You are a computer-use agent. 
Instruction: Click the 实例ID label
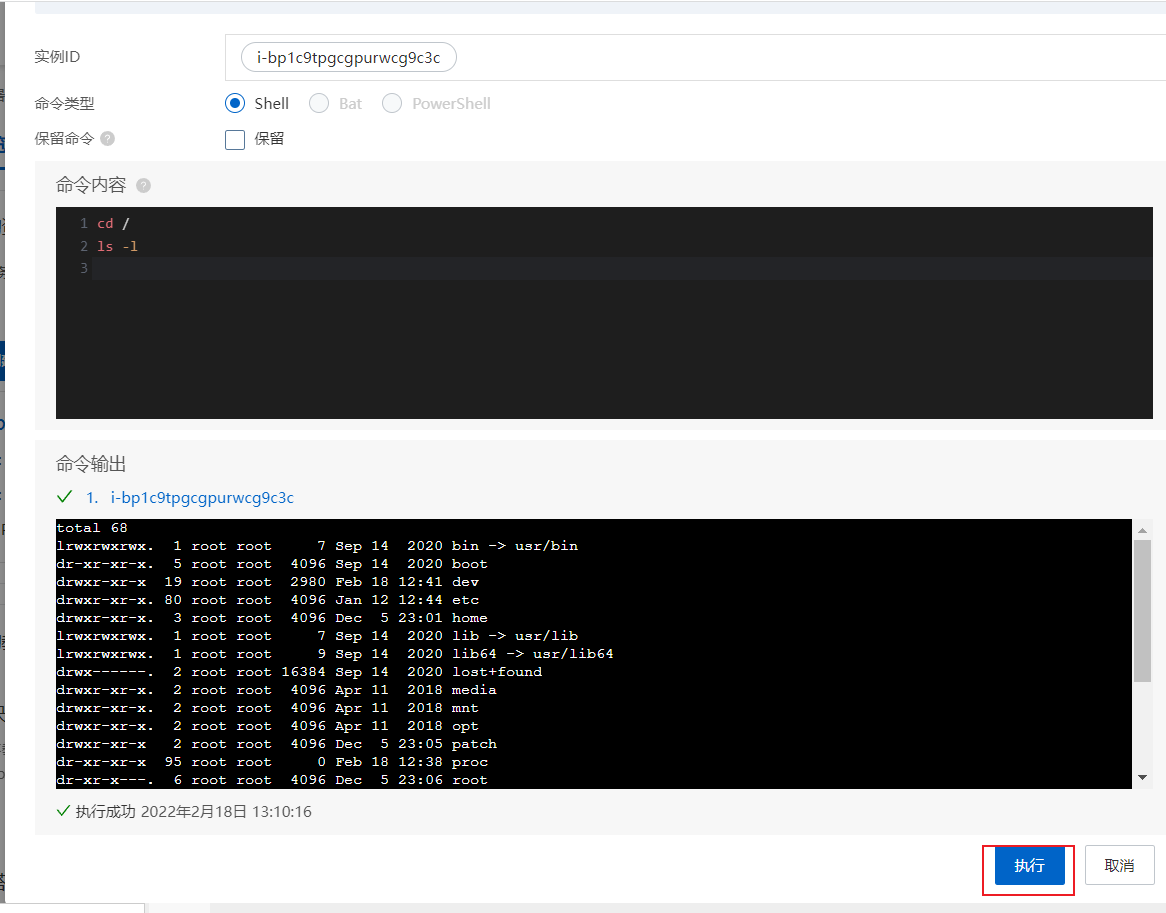(x=57, y=57)
